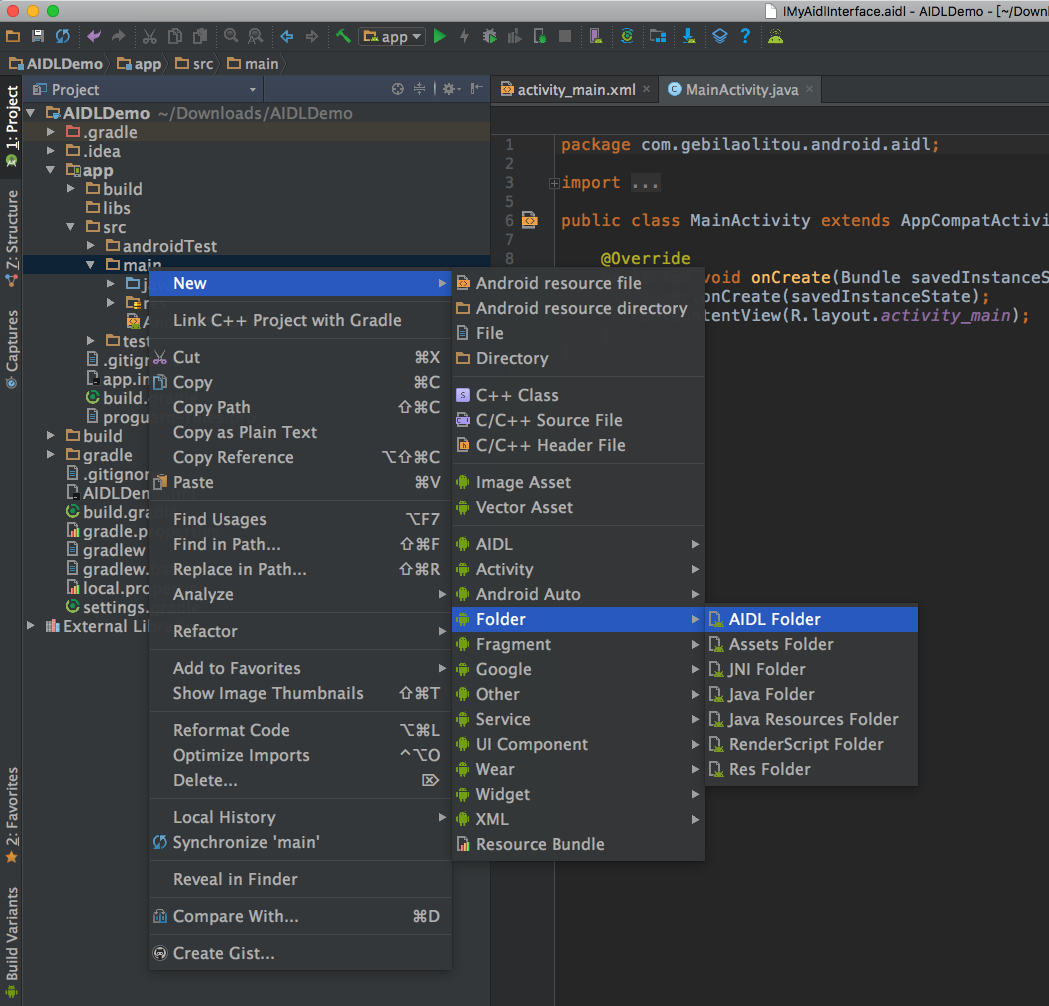Click Reveal in Finder menu item
The image size is (1049, 1006).
300,880
